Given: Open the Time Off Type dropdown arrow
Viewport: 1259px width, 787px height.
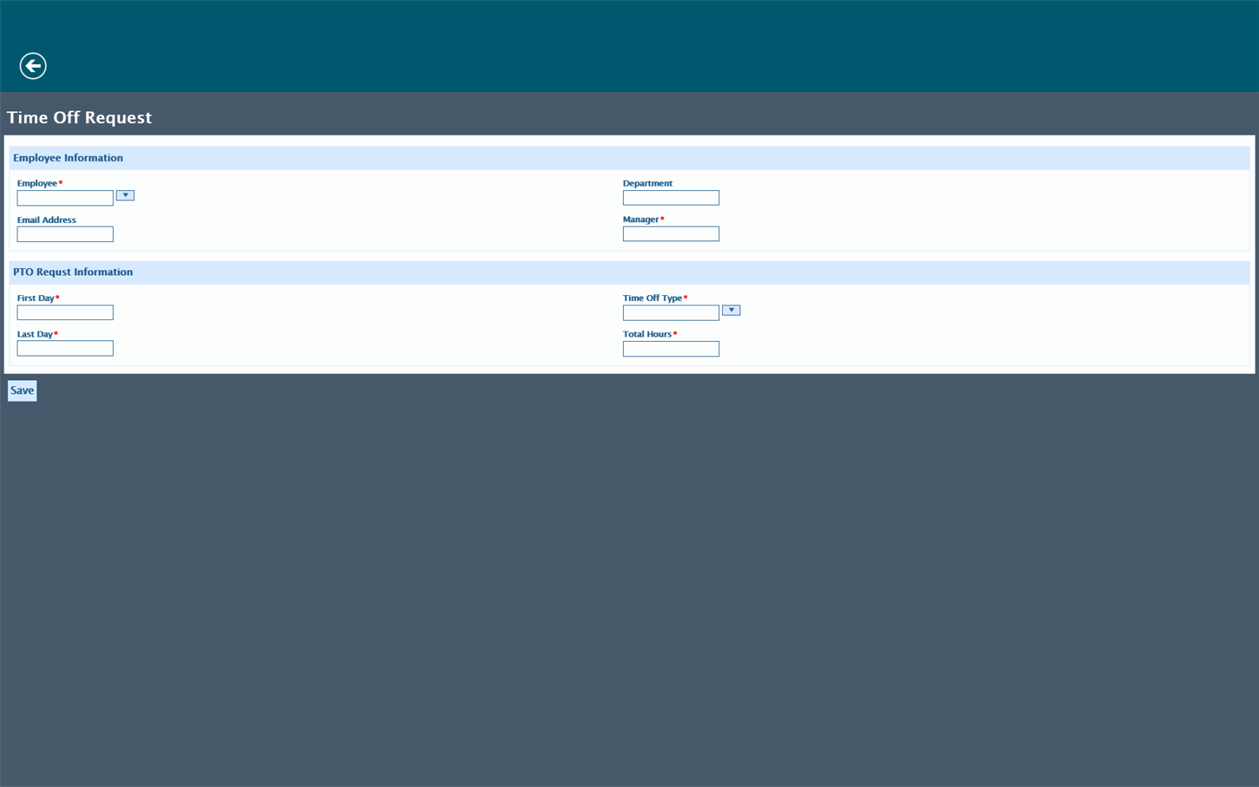Looking at the screenshot, I should click(x=731, y=310).
